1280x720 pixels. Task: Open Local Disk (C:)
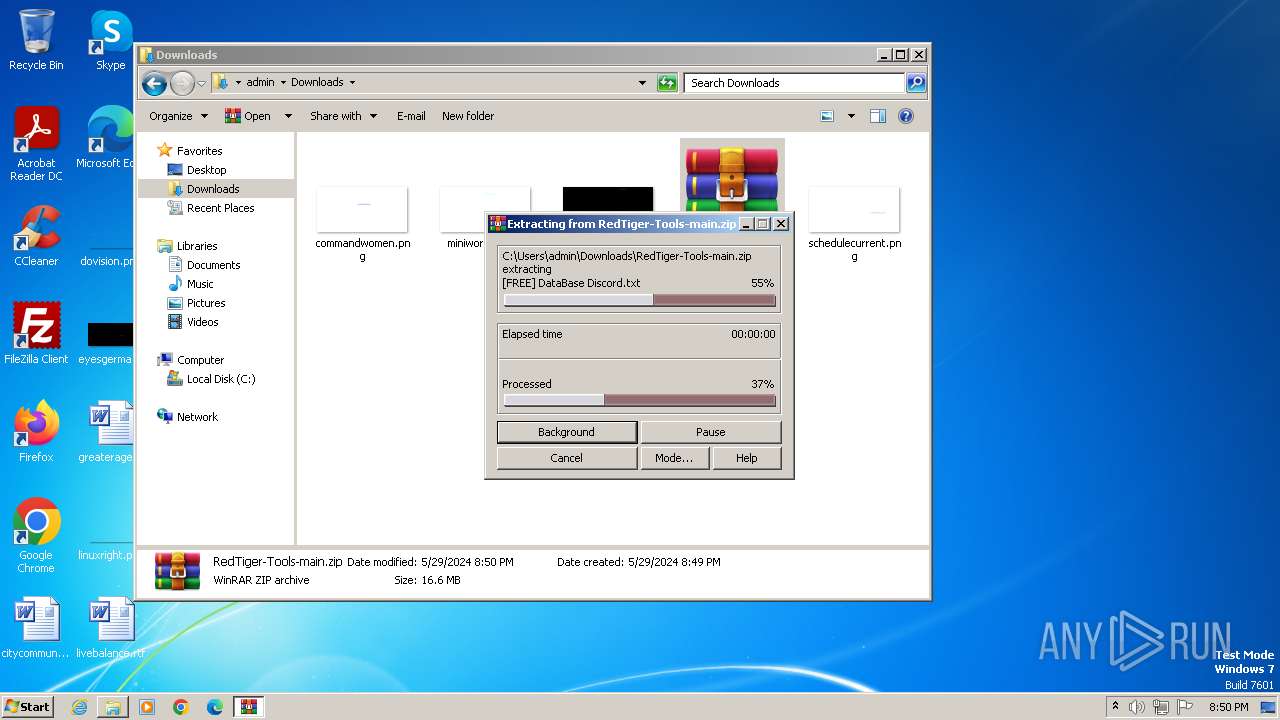click(x=220, y=379)
